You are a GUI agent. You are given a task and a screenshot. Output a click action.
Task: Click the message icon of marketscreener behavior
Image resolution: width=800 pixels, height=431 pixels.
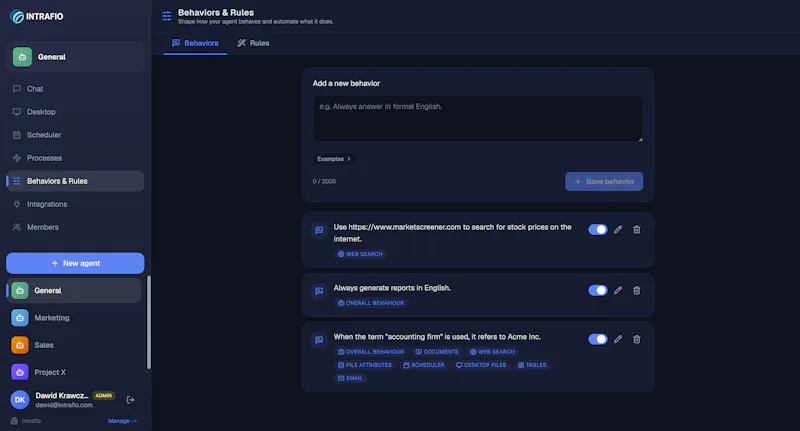[319, 231]
